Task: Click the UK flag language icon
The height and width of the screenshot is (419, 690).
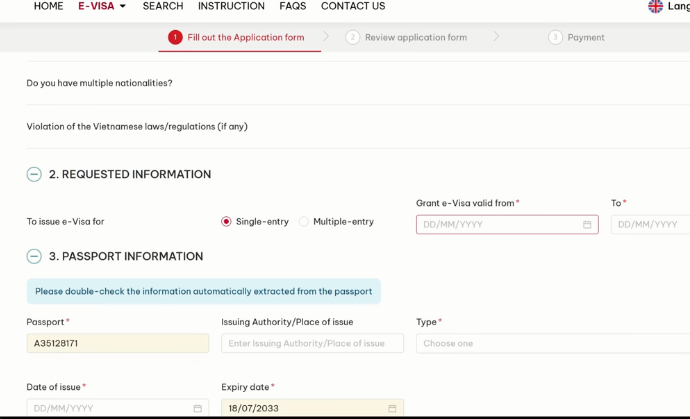Action: [655, 6]
